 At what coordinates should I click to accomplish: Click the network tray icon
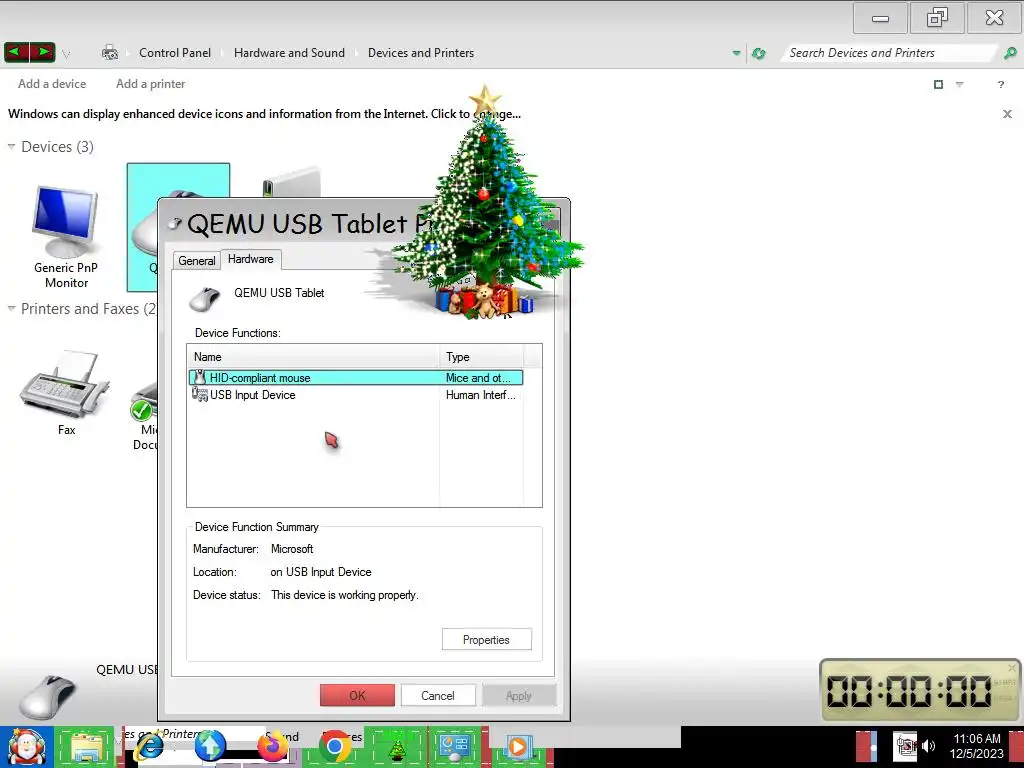tap(906, 746)
